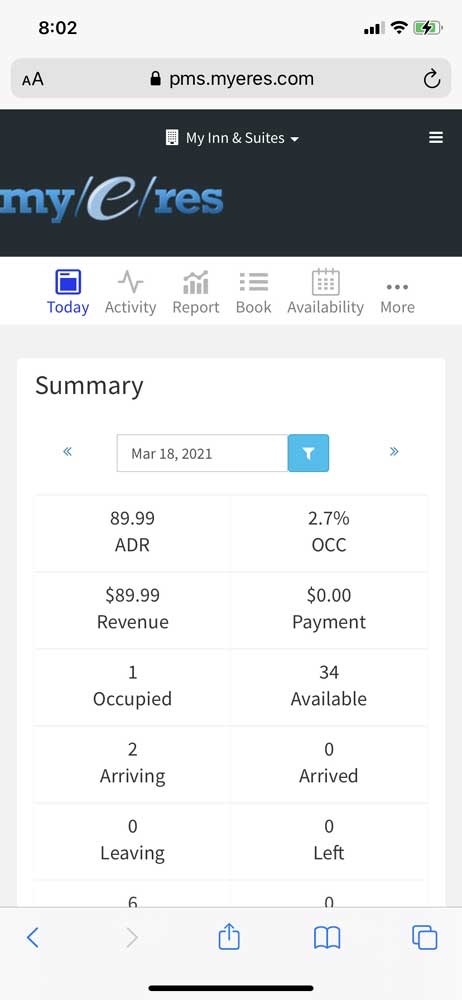Open the Report tab
The height and width of the screenshot is (1000, 462).
(196, 293)
